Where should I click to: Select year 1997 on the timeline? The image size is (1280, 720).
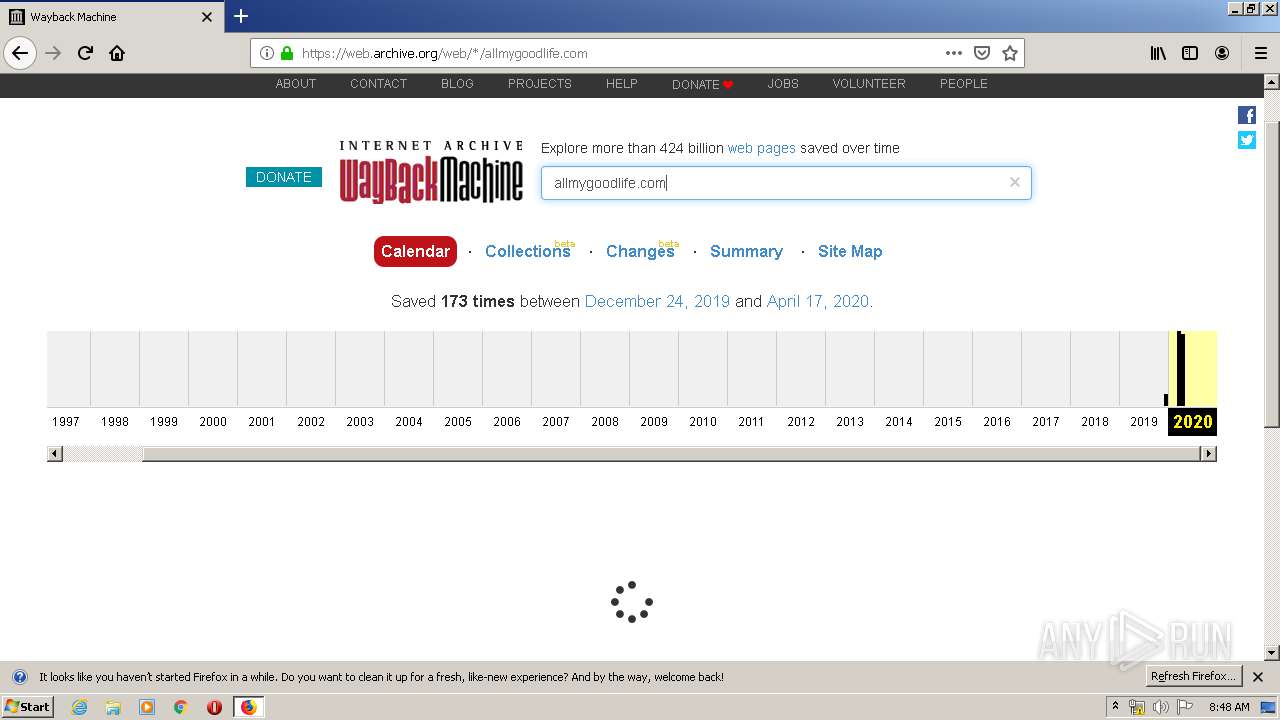[66, 421]
